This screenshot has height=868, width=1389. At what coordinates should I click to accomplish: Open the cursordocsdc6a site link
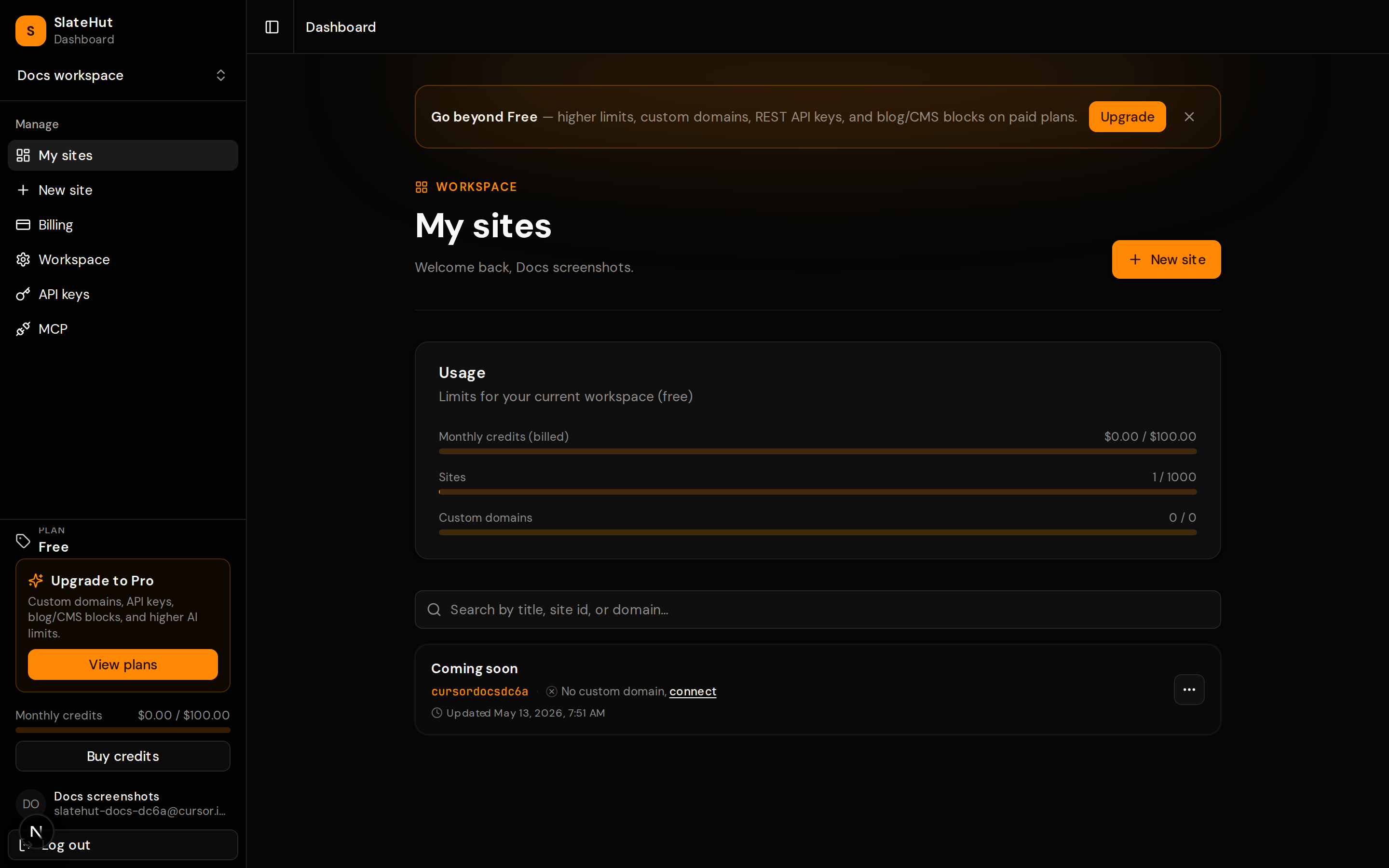pos(479,691)
